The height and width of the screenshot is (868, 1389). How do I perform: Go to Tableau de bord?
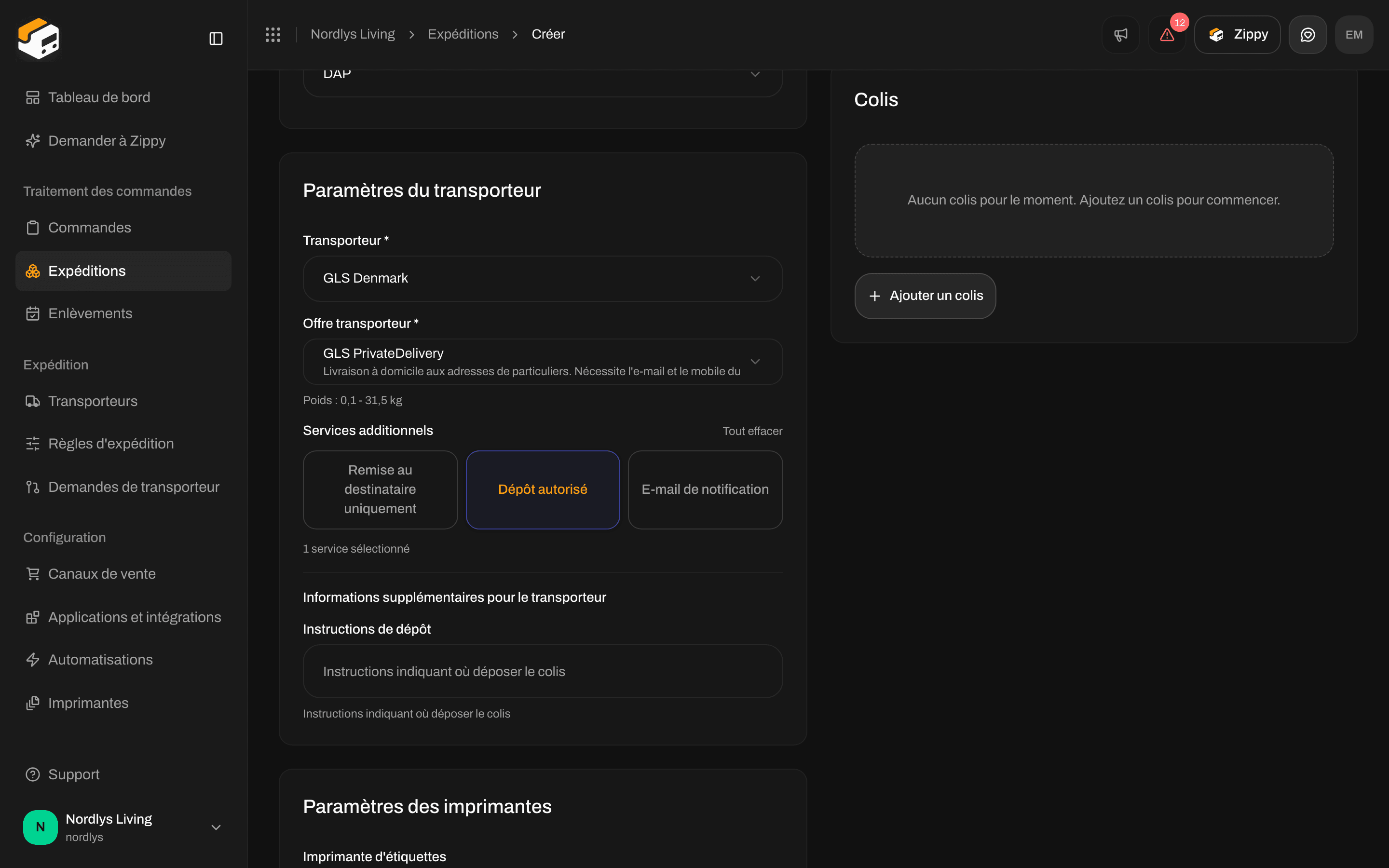(123, 97)
